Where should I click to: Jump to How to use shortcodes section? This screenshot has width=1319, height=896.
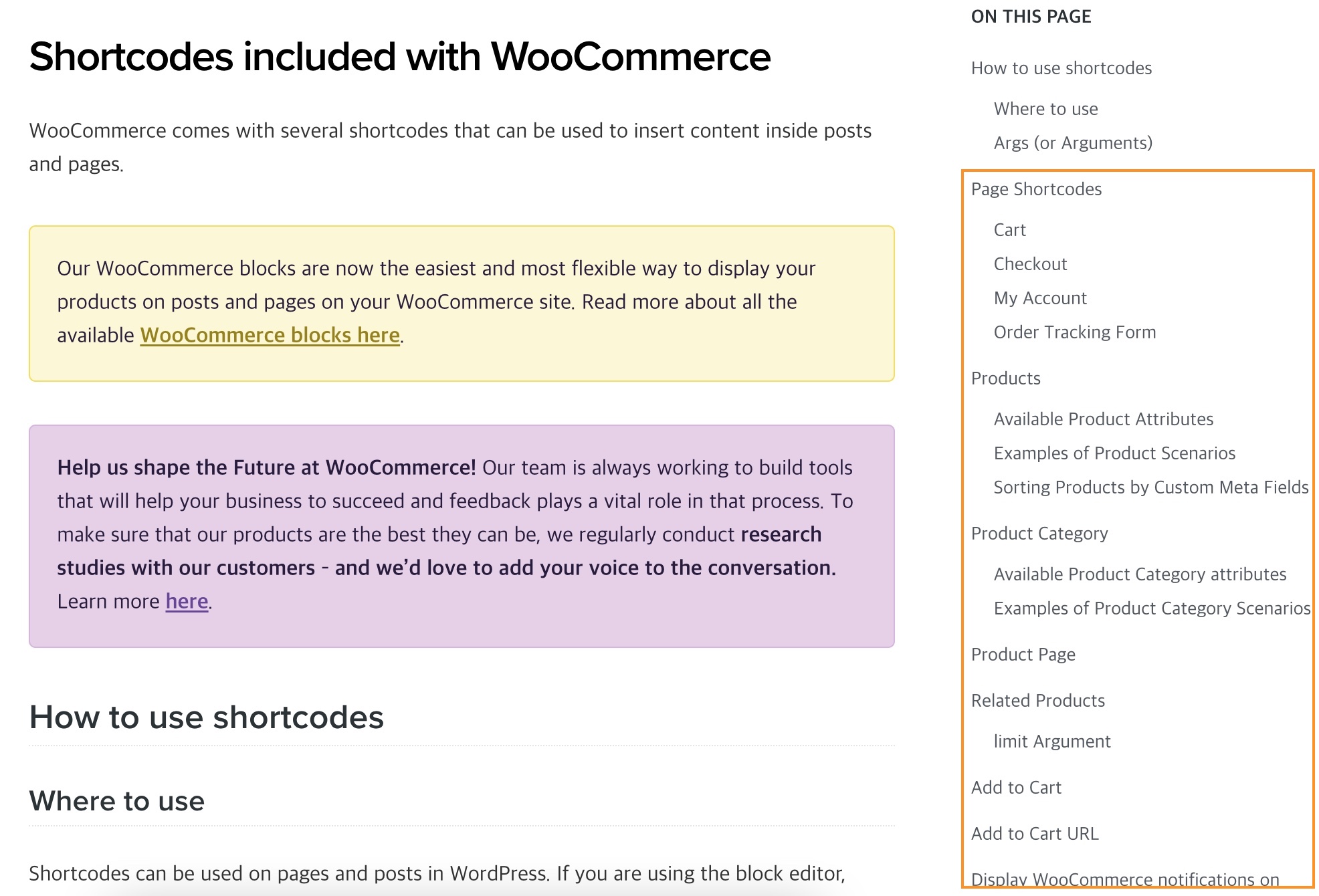[x=1061, y=68]
